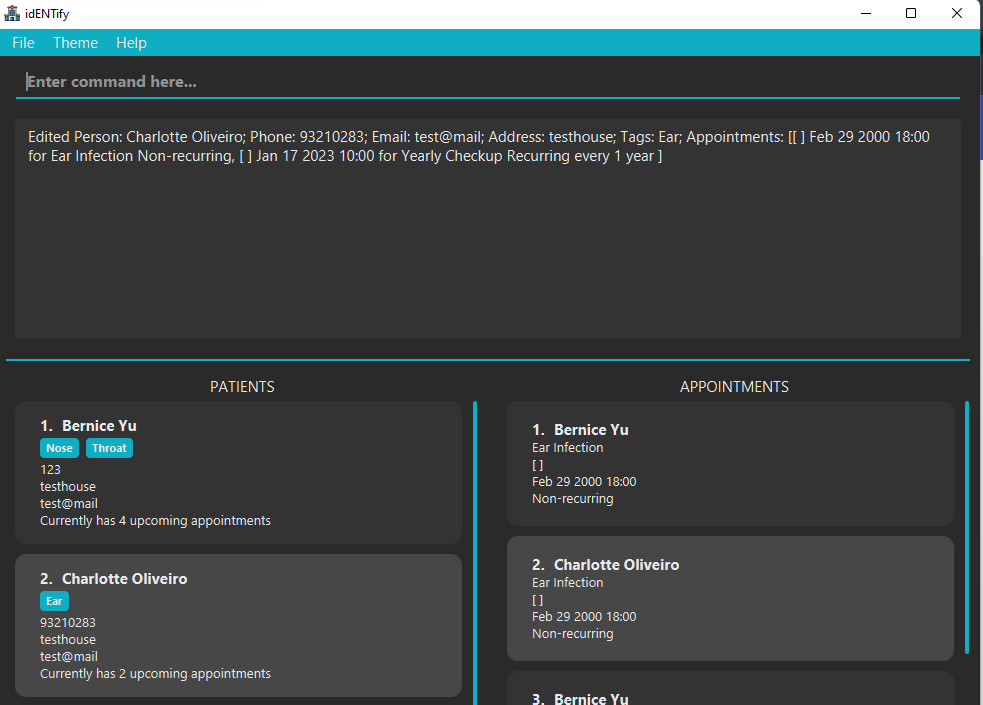Click test@mail under Charlotte Oliveiro

coord(69,657)
